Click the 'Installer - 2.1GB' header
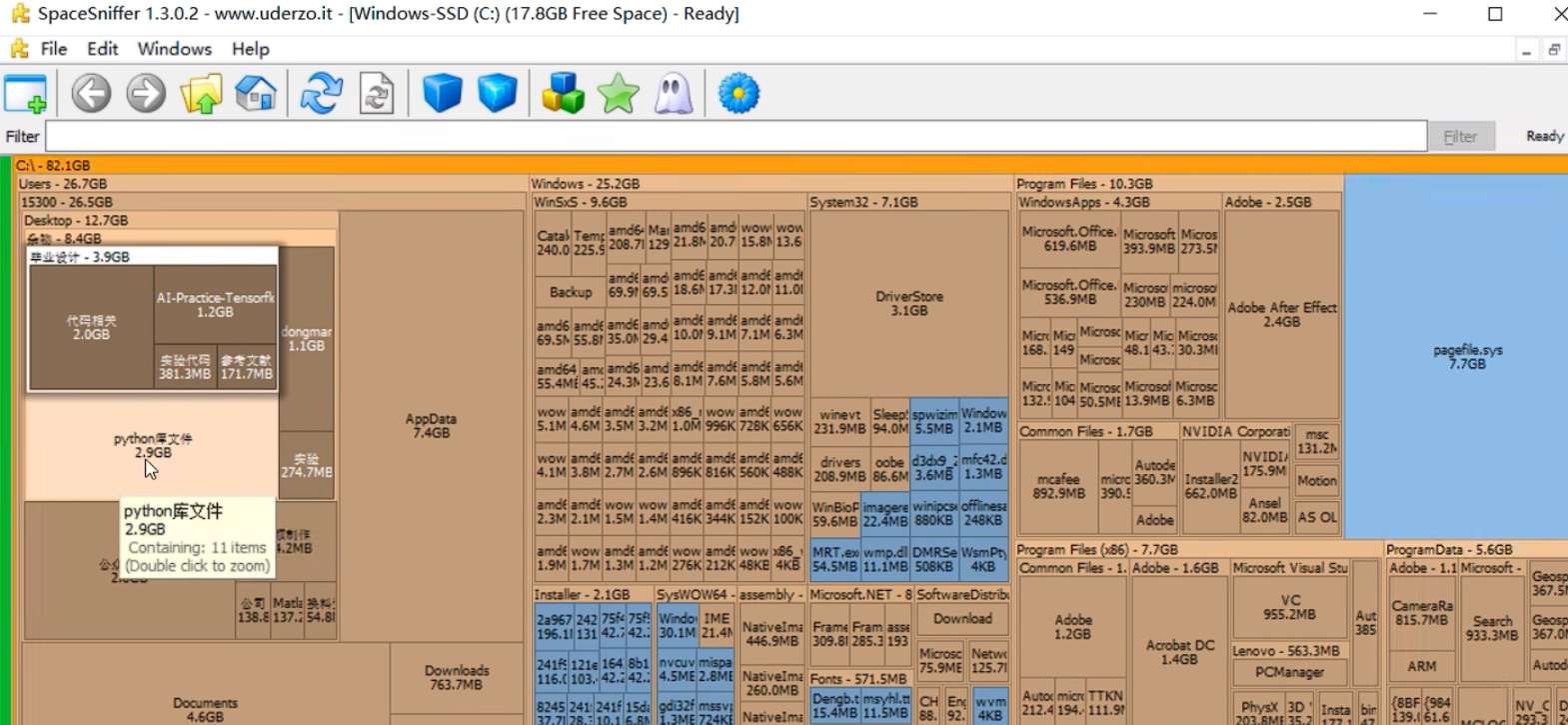 [582, 594]
